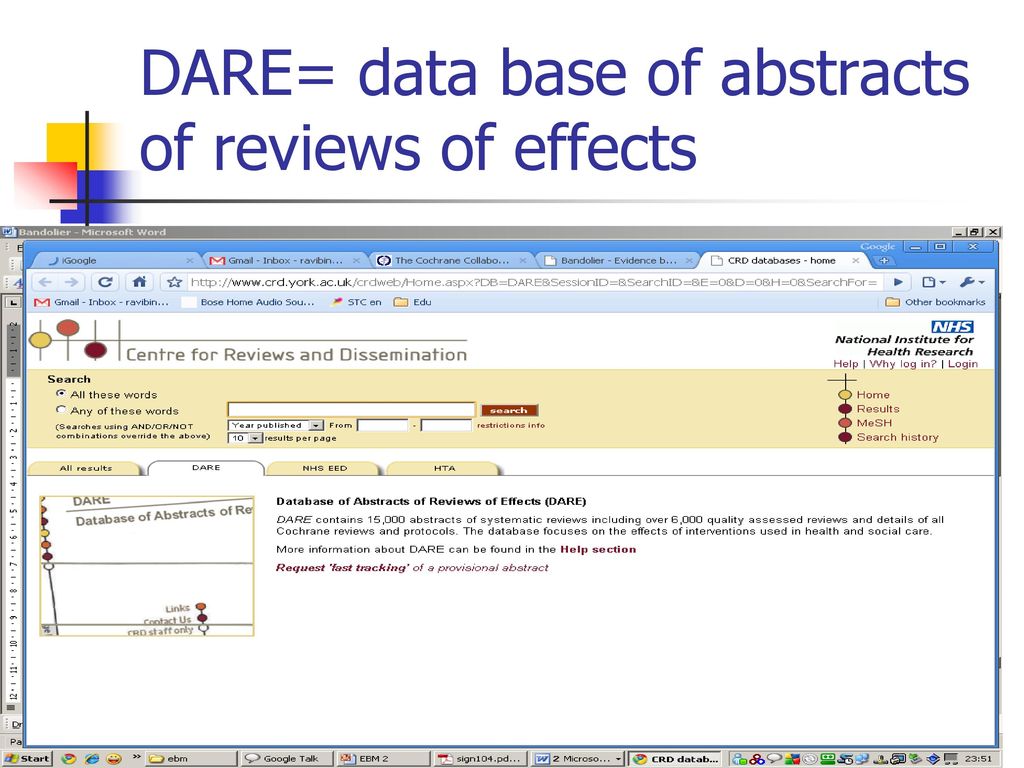Open Search history in the side navigation
The height and width of the screenshot is (768, 1024).
tap(897, 438)
